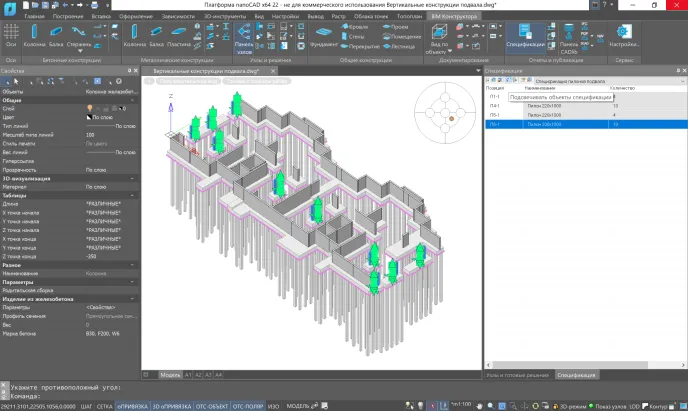Switch to Узлы и готовые решения tab
This screenshot has width=688, height=411.
[x=517, y=375]
